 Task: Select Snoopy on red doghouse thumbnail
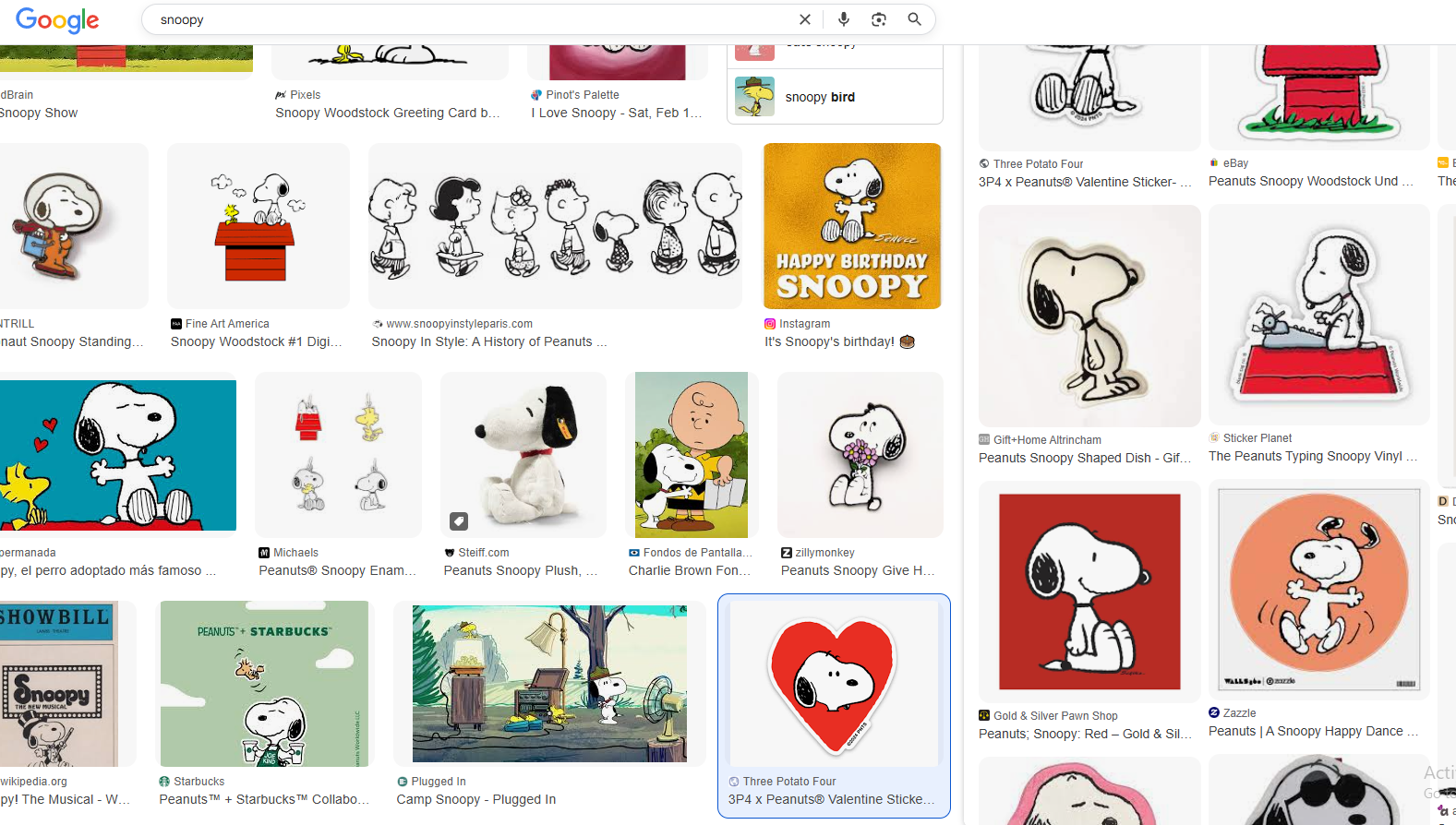click(259, 226)
